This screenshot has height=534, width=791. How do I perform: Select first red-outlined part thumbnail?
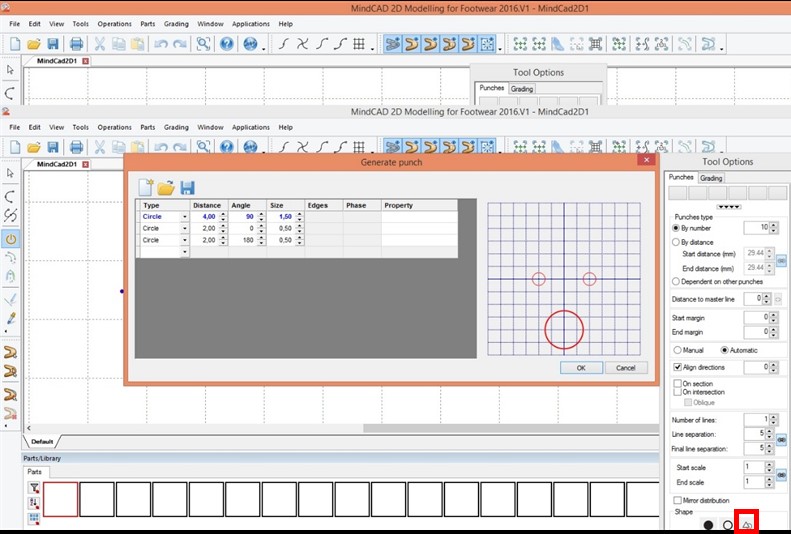(x=61, y=499)
